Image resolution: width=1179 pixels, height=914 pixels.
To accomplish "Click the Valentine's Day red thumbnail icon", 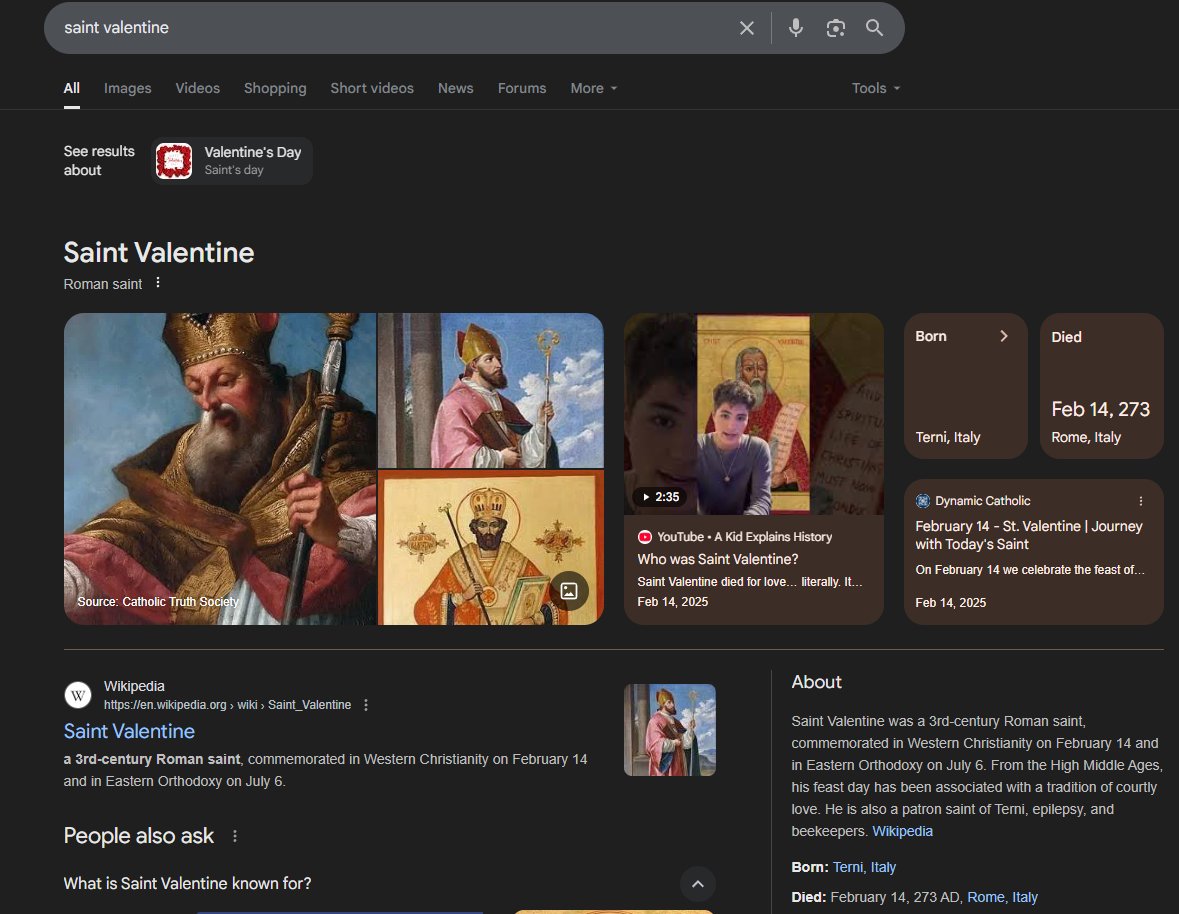I will pos(174,161).
